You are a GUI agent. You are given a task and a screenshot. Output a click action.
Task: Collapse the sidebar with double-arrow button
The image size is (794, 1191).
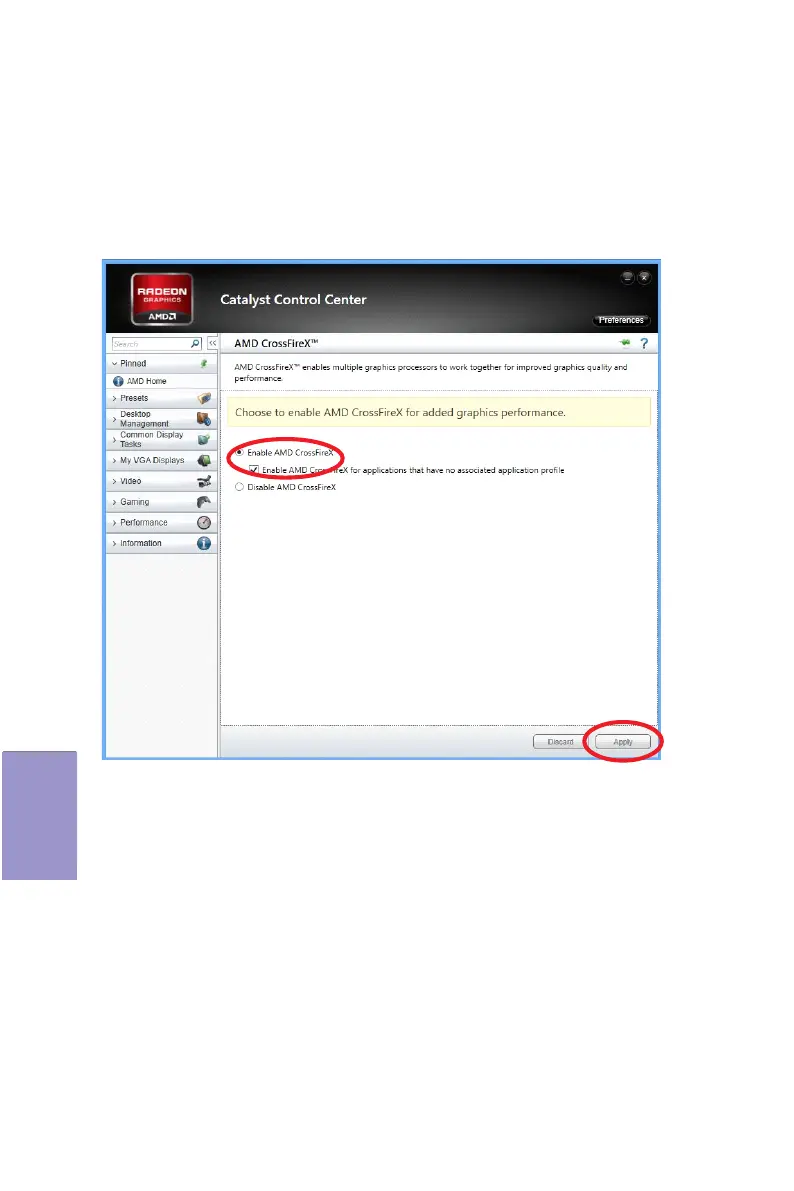point(213,343)
